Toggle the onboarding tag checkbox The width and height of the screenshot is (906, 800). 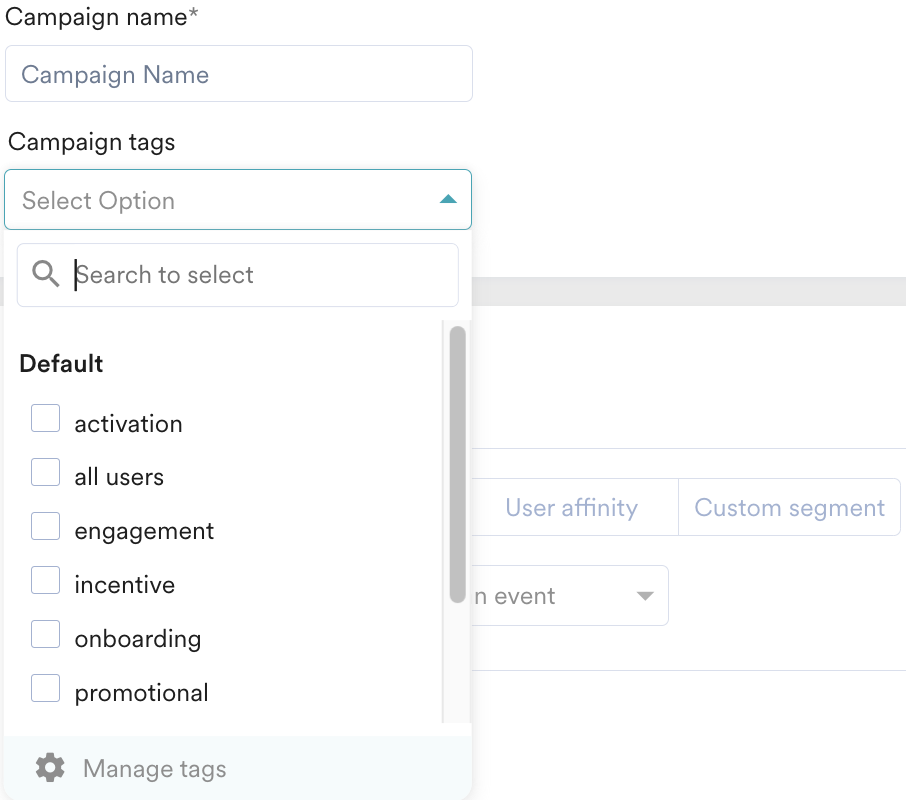46,634
